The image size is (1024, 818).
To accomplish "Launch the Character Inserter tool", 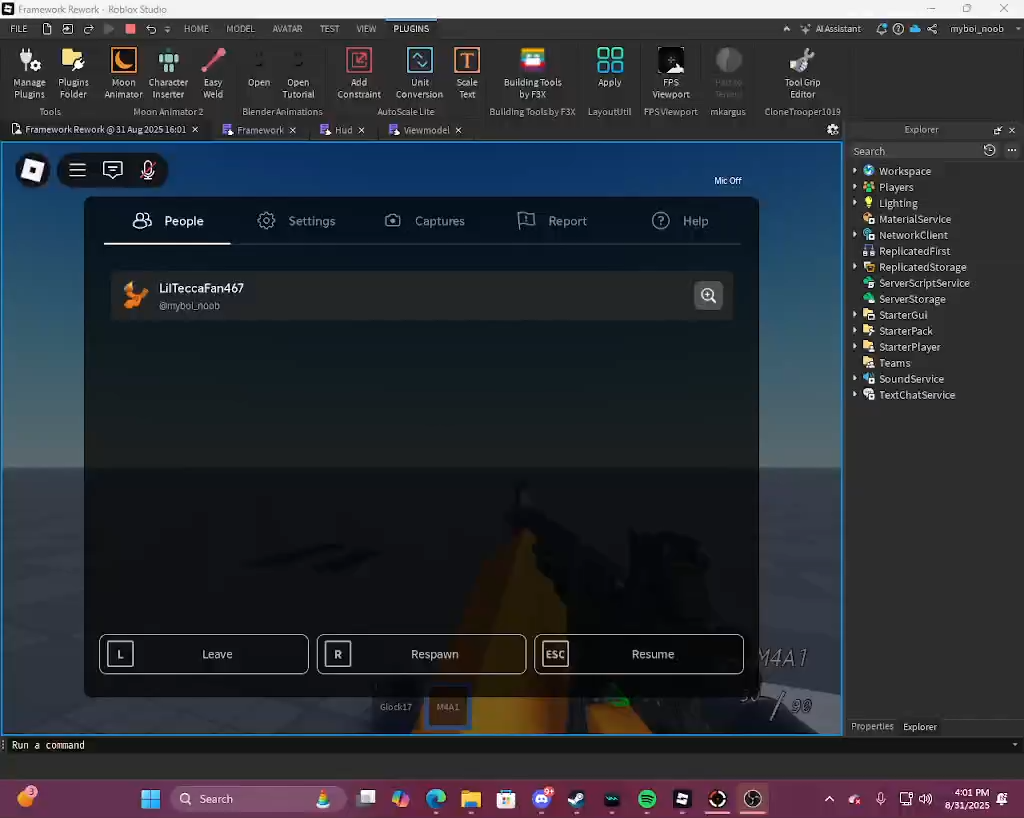I will (168, 70).
